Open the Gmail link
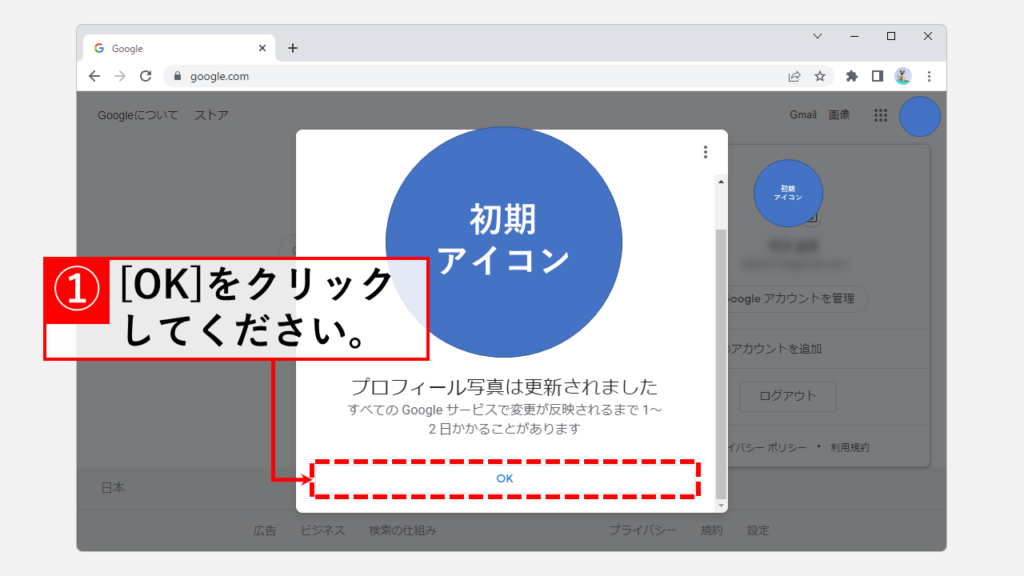Image resolution: width=1024 pixels, height=576 pixels. (x=803, y=115)
